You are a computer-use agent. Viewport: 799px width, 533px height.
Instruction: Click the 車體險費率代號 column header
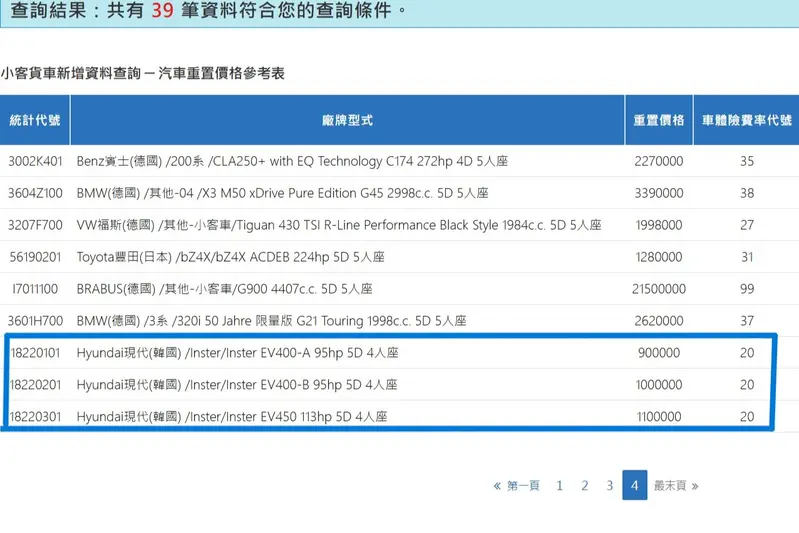pyautogui.click(x=746, y=120)
